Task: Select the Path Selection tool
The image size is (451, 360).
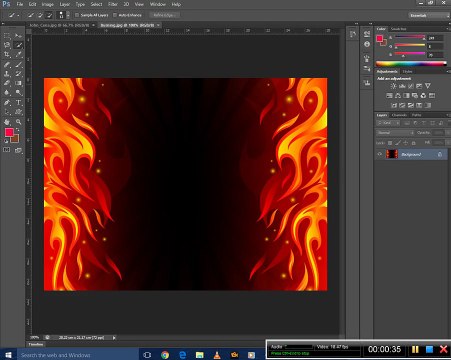Action: [x=7, y=112]
